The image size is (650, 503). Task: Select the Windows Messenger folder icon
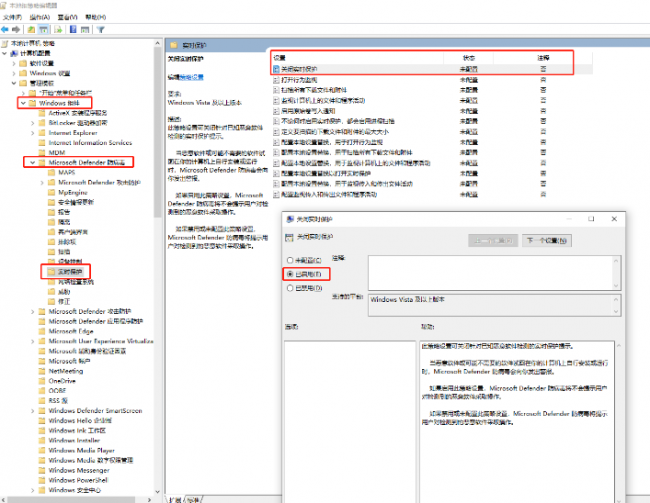pos(42,470)
